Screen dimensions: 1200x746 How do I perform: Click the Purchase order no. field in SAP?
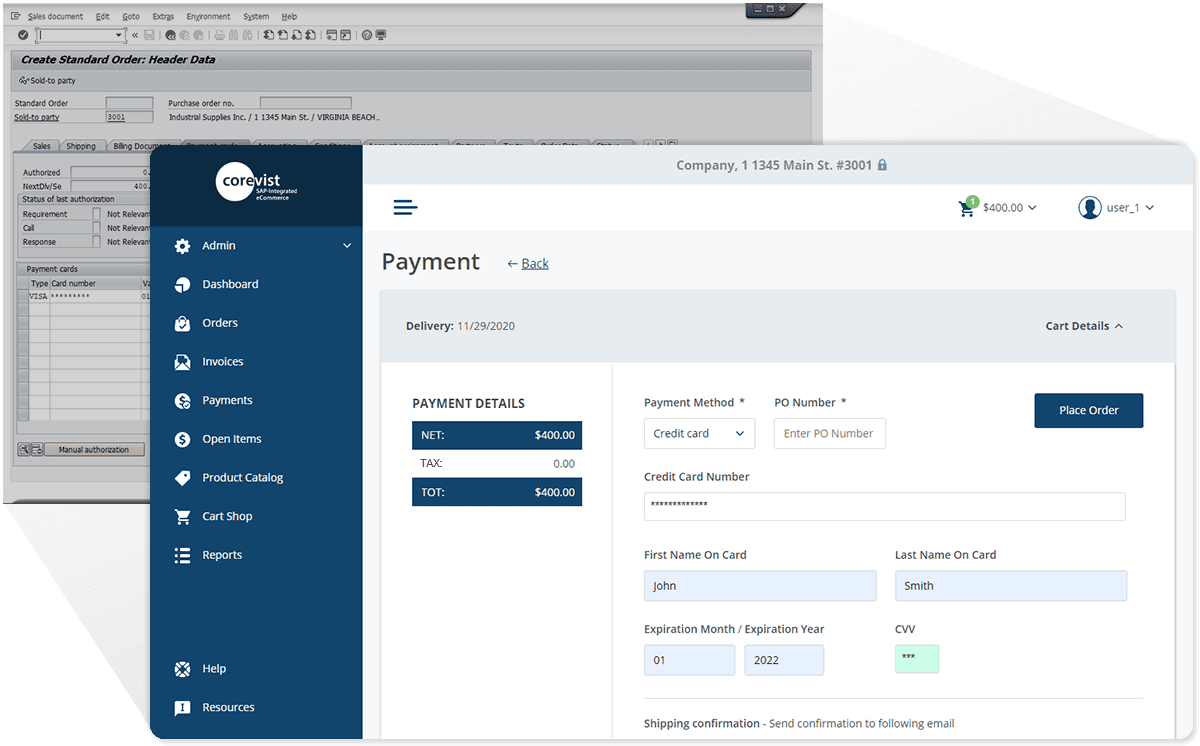pos(306,103)
